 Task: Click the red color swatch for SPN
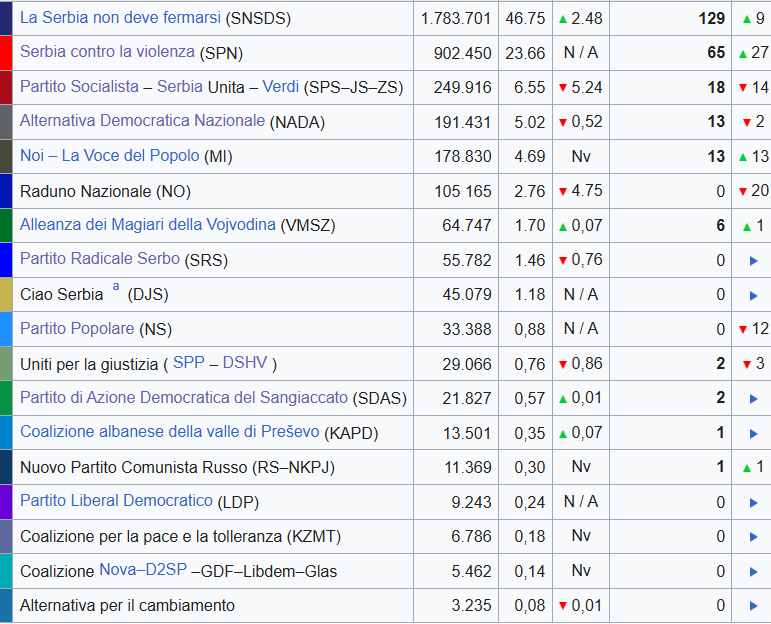pos(6,53)
